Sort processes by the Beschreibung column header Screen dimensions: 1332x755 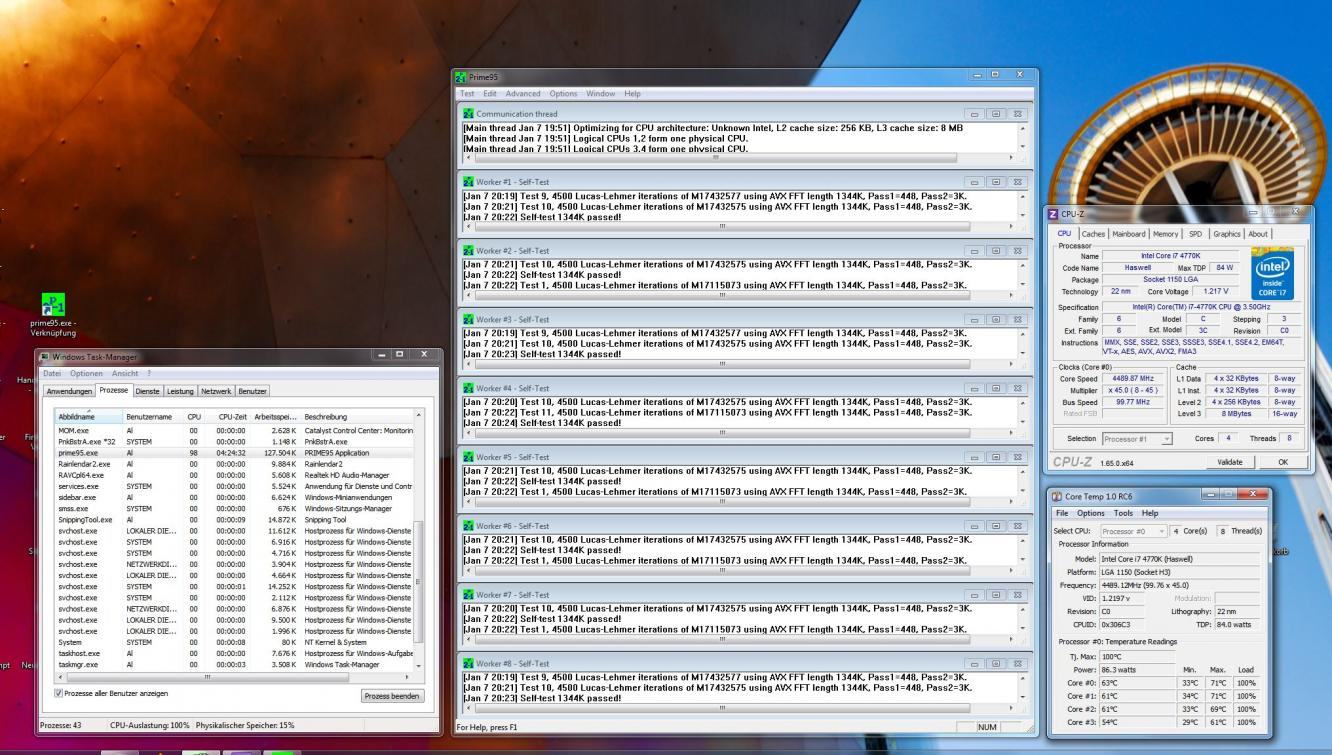pyautogui.click(x=357, y=416)
